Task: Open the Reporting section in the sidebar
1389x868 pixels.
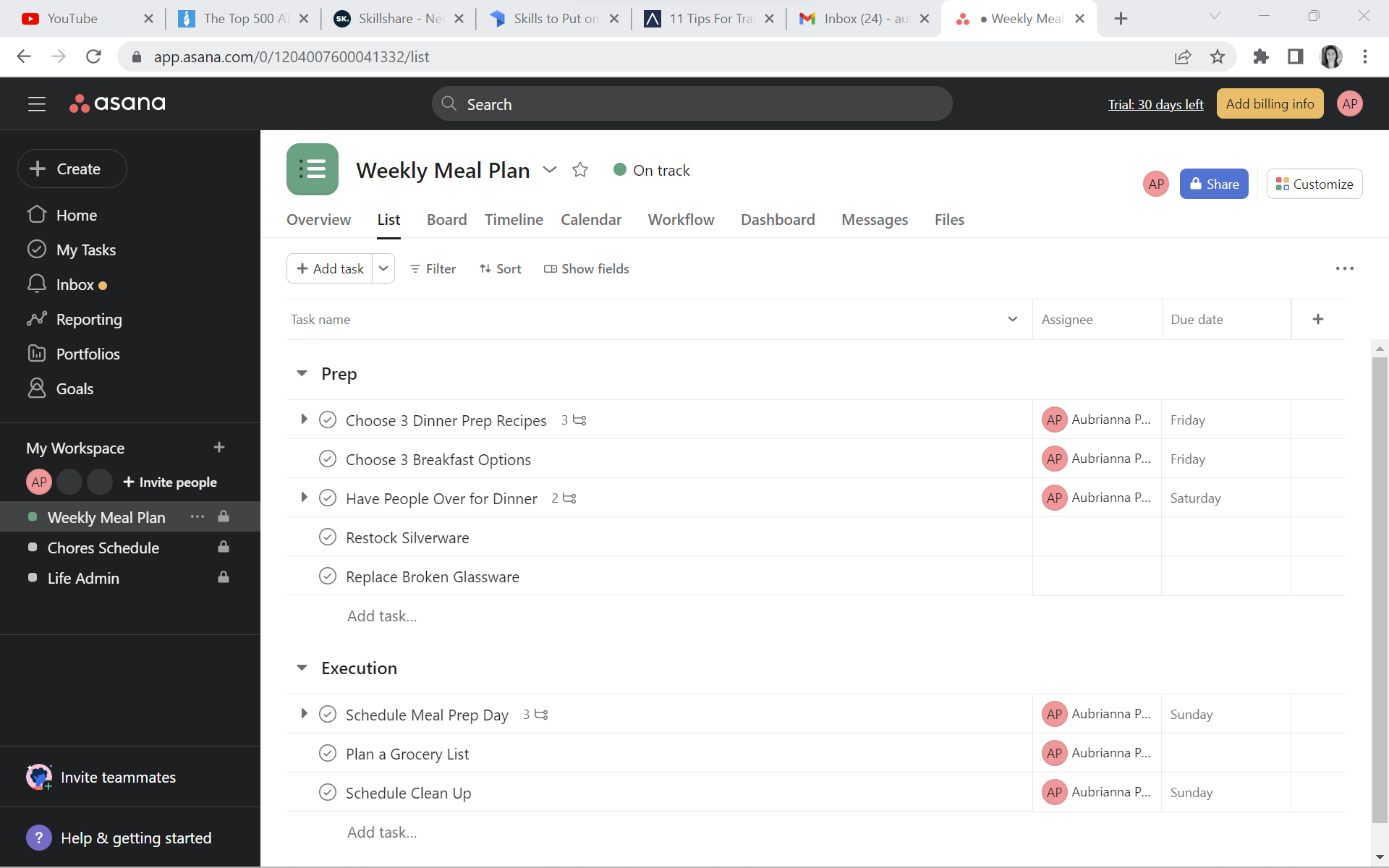Action: tap(89, 319)
